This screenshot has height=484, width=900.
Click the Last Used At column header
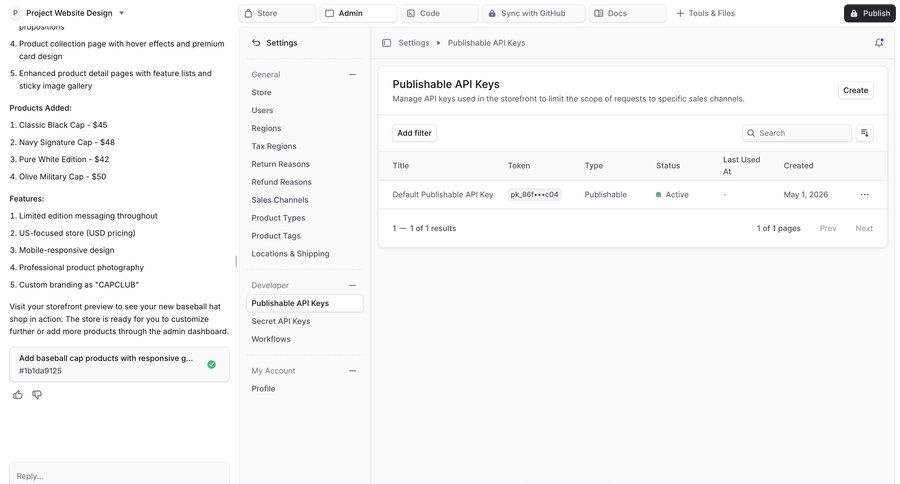(x=741, y=165)
